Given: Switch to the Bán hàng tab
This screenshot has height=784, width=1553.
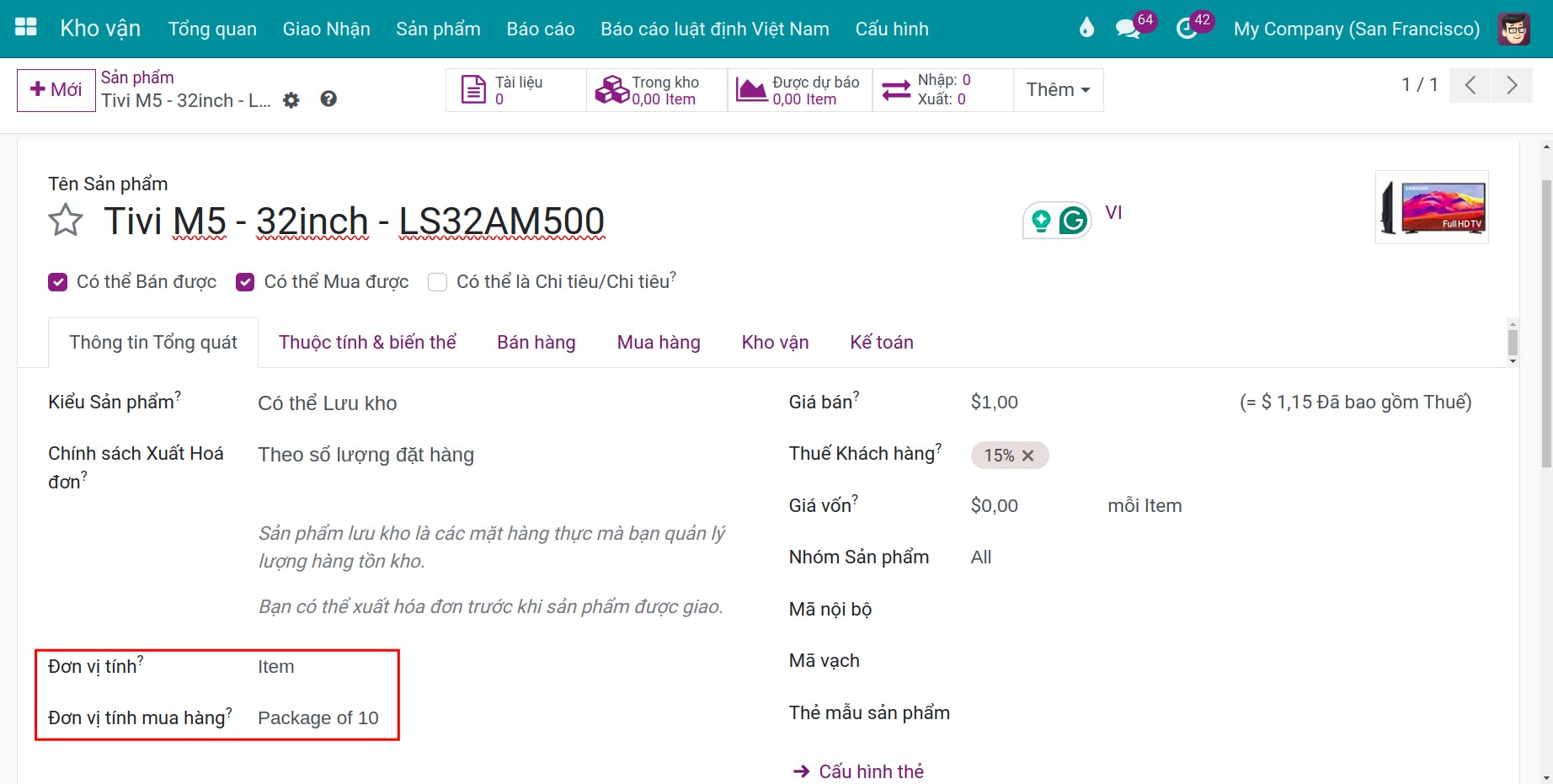Looking at the screenshot, I should [x=536, y=343].
